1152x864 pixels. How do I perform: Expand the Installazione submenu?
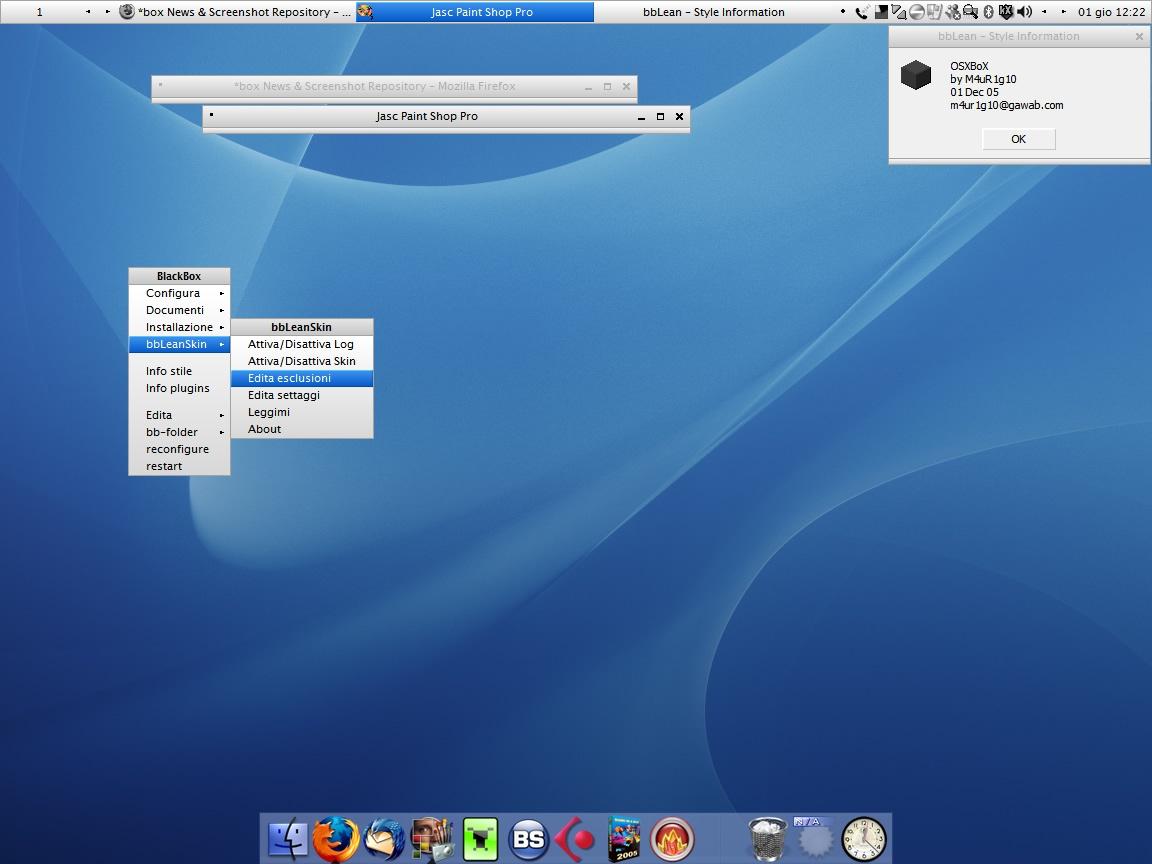pos(179,327)
